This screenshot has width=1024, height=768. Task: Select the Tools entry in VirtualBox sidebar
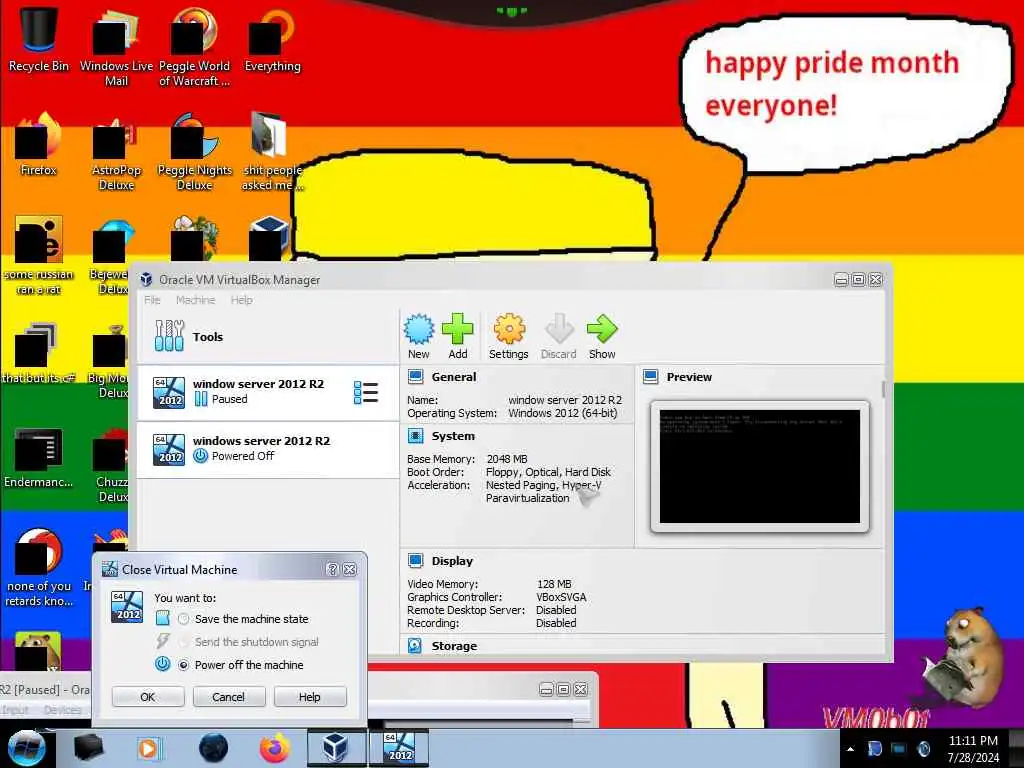pyautogui.click(x=268, y=336)
